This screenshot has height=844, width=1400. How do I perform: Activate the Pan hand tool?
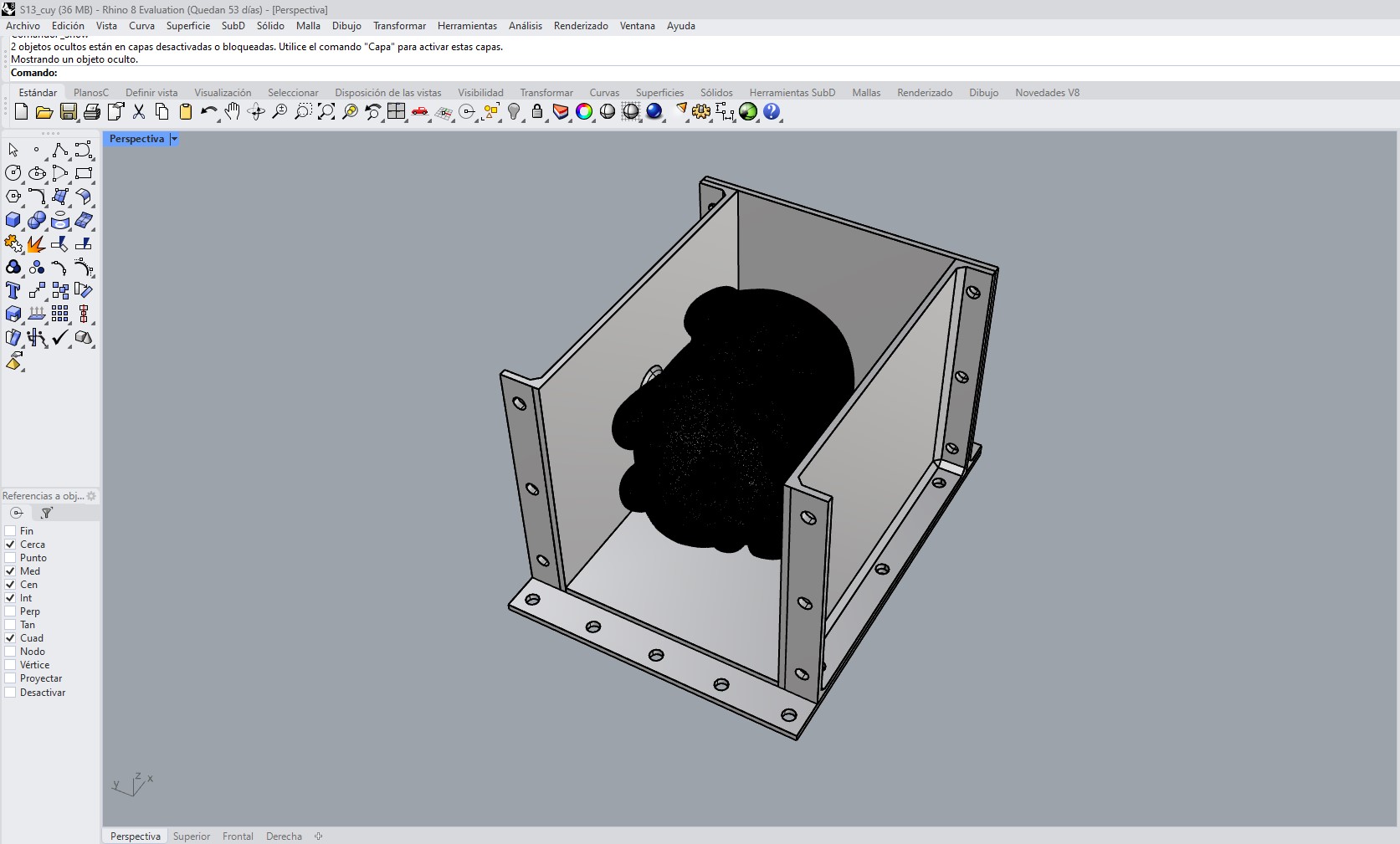pos(233,111)
